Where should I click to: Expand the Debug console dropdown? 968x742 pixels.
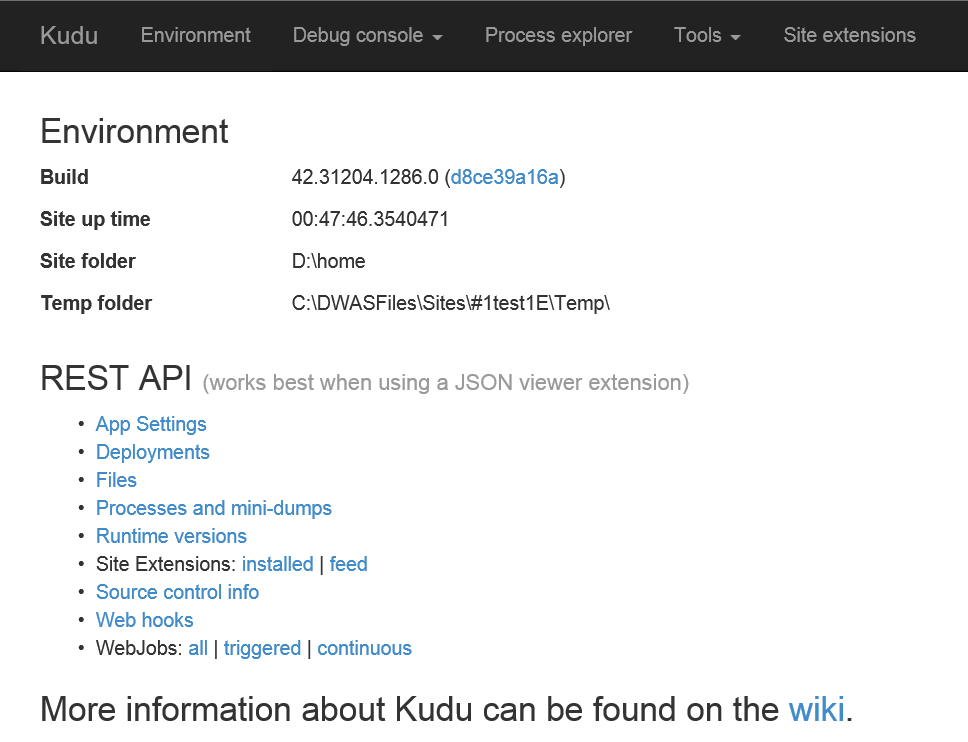(367, 35)
